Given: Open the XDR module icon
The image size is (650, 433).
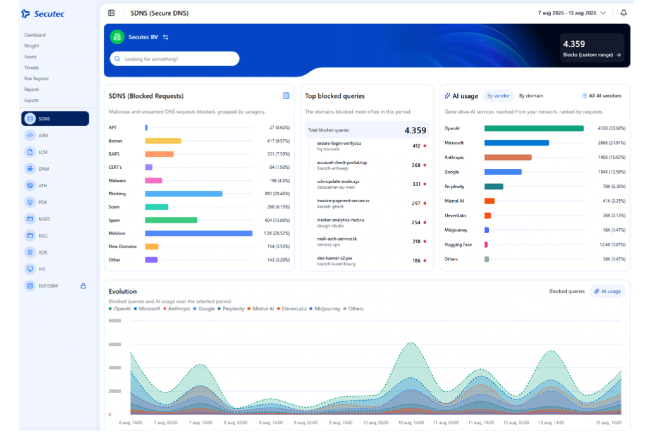Looking at the screenshot, I should (30, 252).
